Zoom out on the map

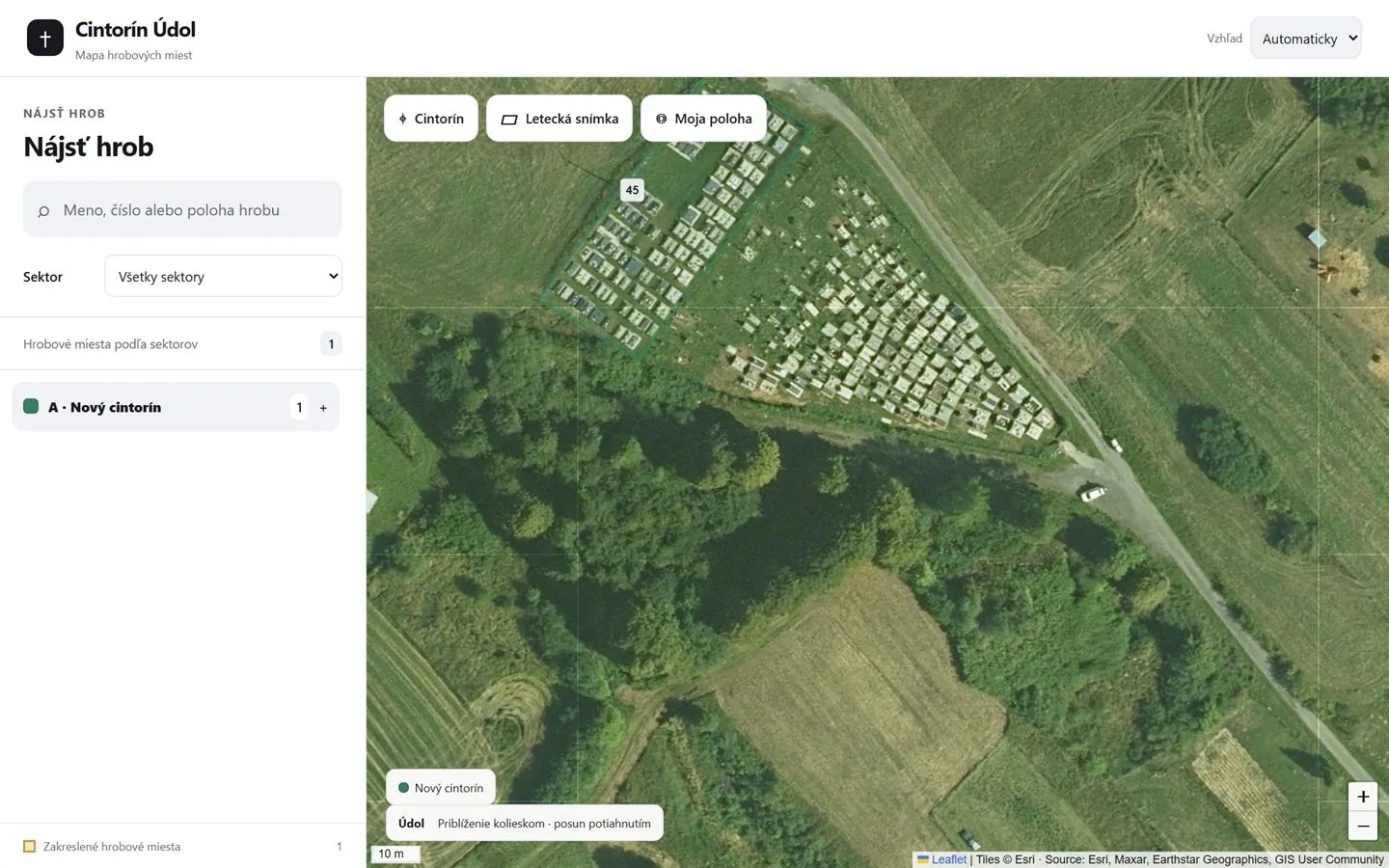(x=1362, y=826)
